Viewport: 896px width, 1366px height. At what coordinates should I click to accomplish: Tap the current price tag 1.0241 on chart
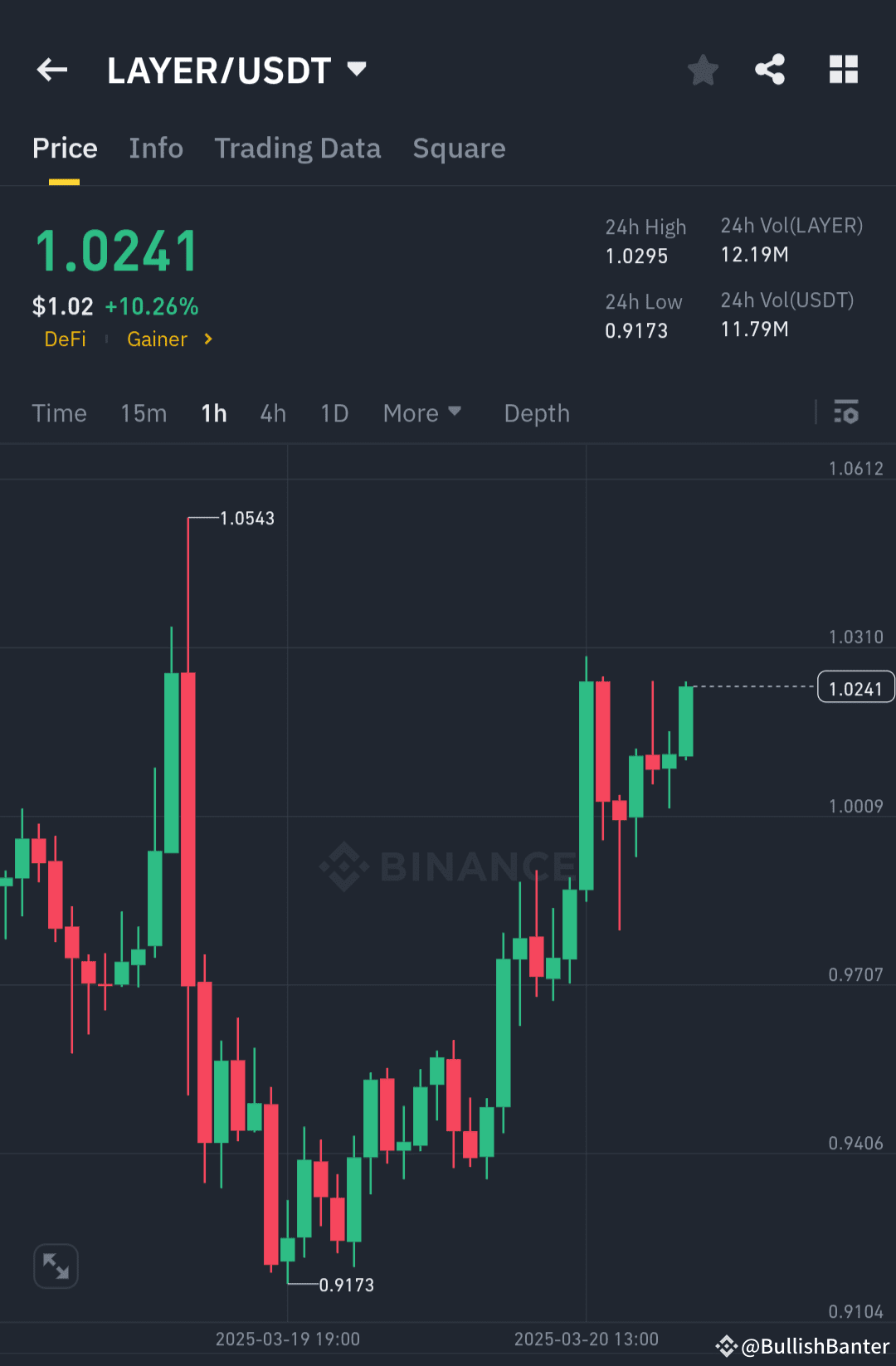click(x=855, y=686)
